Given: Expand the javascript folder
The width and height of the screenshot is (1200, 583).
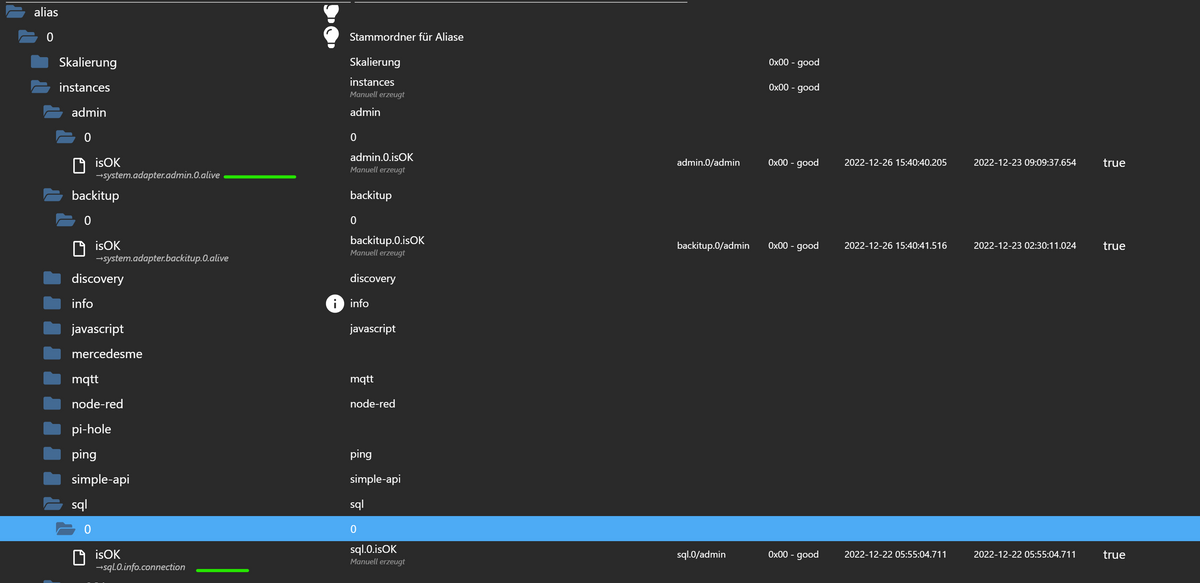Looking at the screenshot, I should pyautogui.click(x=53, y=328).
